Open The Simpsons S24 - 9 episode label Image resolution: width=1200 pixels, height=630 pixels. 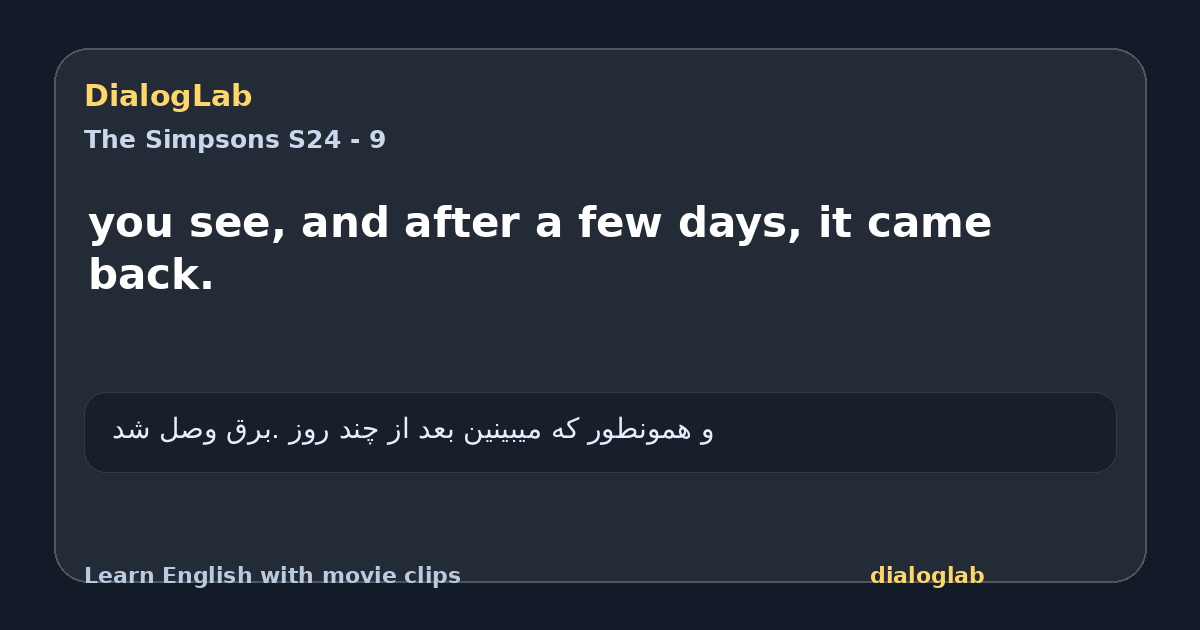pos(234,140)
